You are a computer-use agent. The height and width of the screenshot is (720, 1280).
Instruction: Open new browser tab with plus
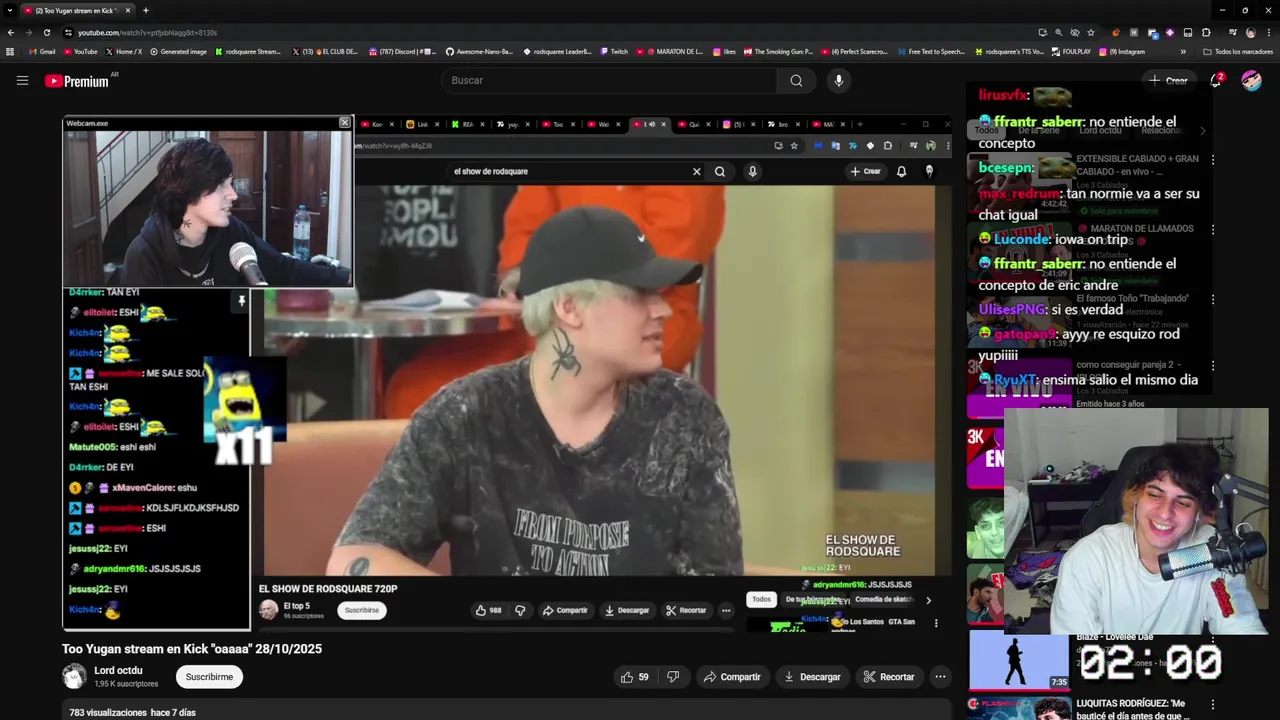coord(146,10)
